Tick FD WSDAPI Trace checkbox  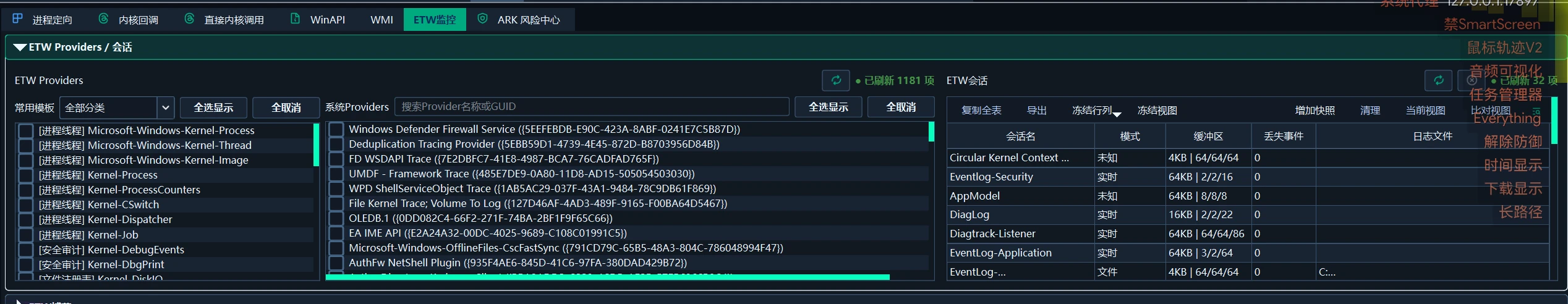pyautogui.click(x=336, y=159)
